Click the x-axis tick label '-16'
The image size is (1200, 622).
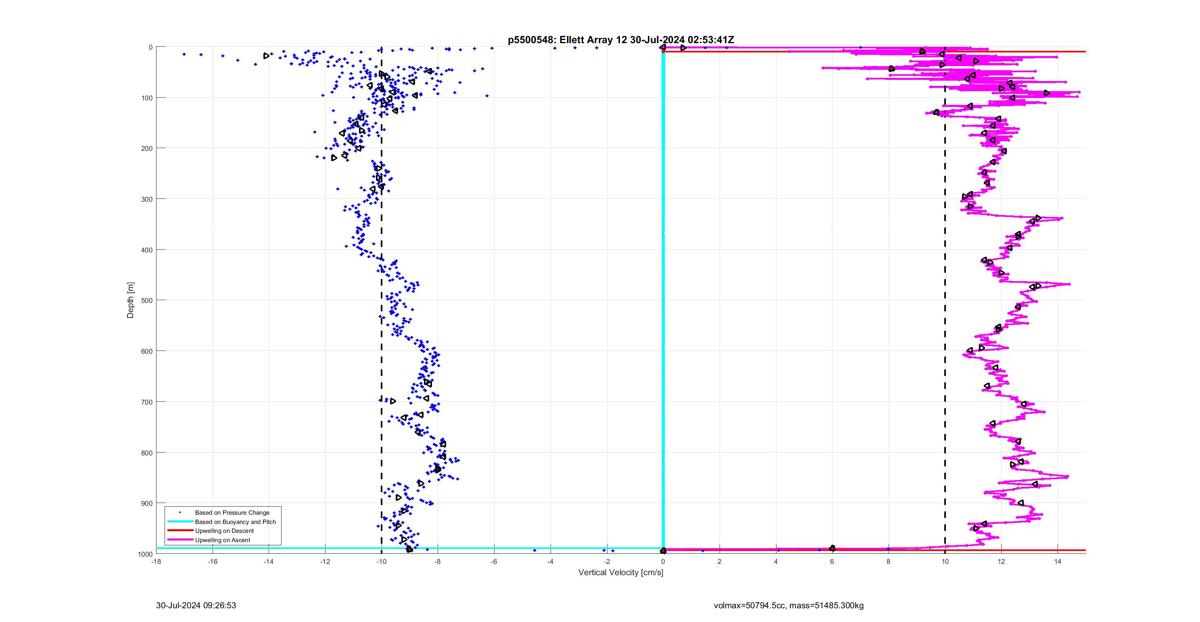(212, 561)
